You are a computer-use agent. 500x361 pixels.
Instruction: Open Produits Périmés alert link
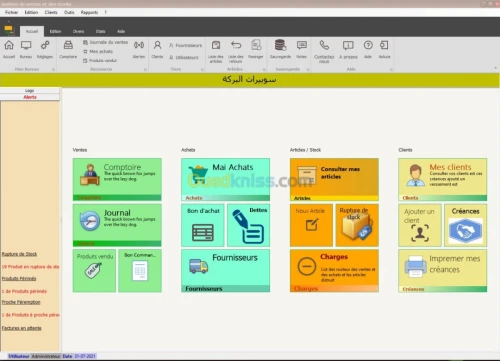pyautogui.click(x=19, y=278)
